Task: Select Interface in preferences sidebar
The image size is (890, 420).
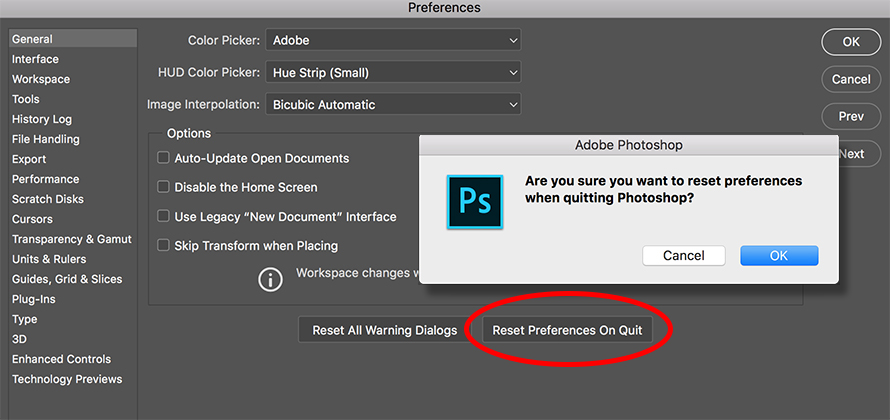Action: (x=35, y=59)
